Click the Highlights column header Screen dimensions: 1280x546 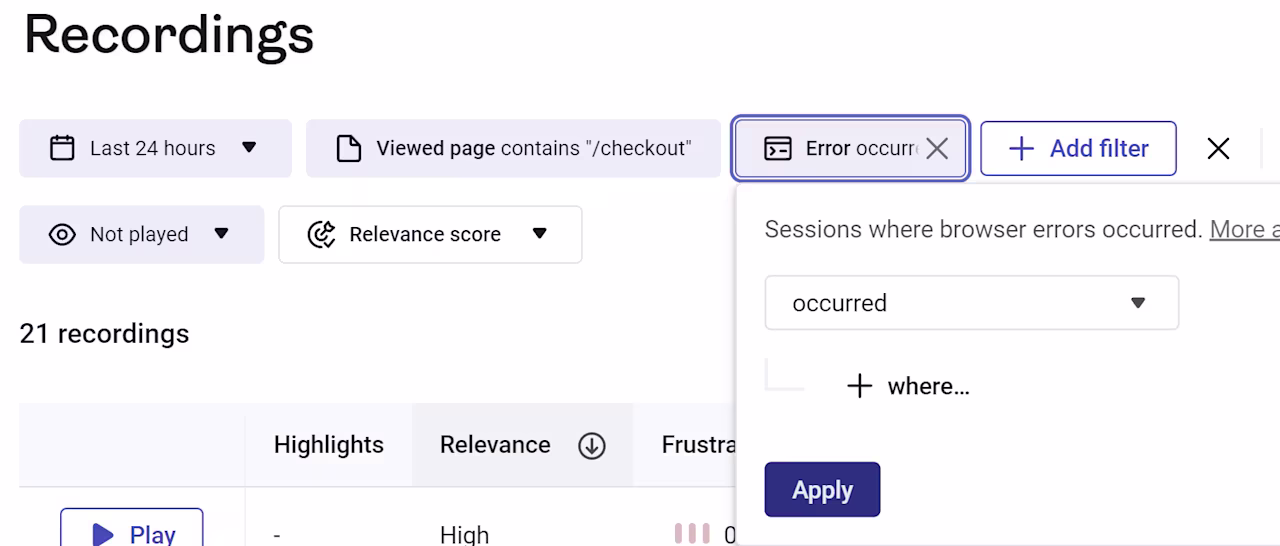(329, 445)
